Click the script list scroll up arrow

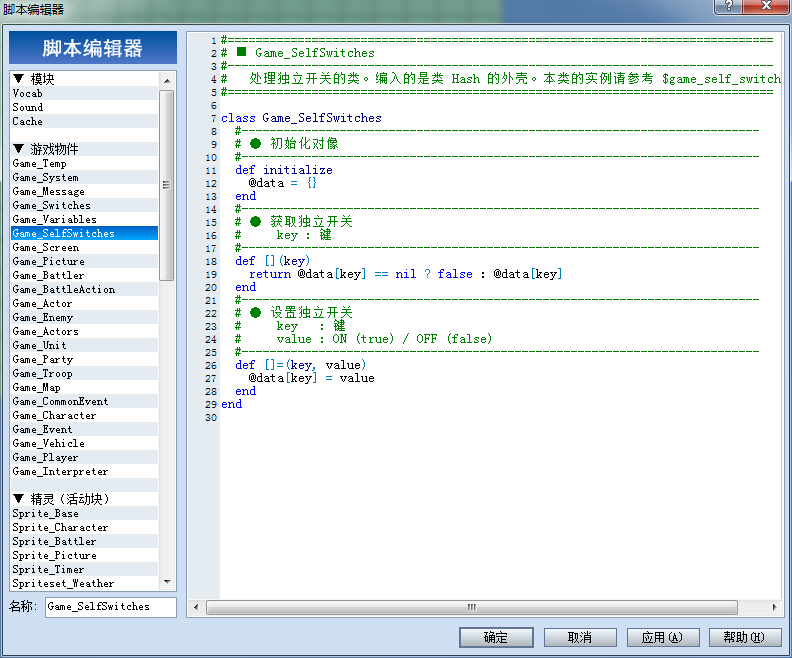[167, 81]
